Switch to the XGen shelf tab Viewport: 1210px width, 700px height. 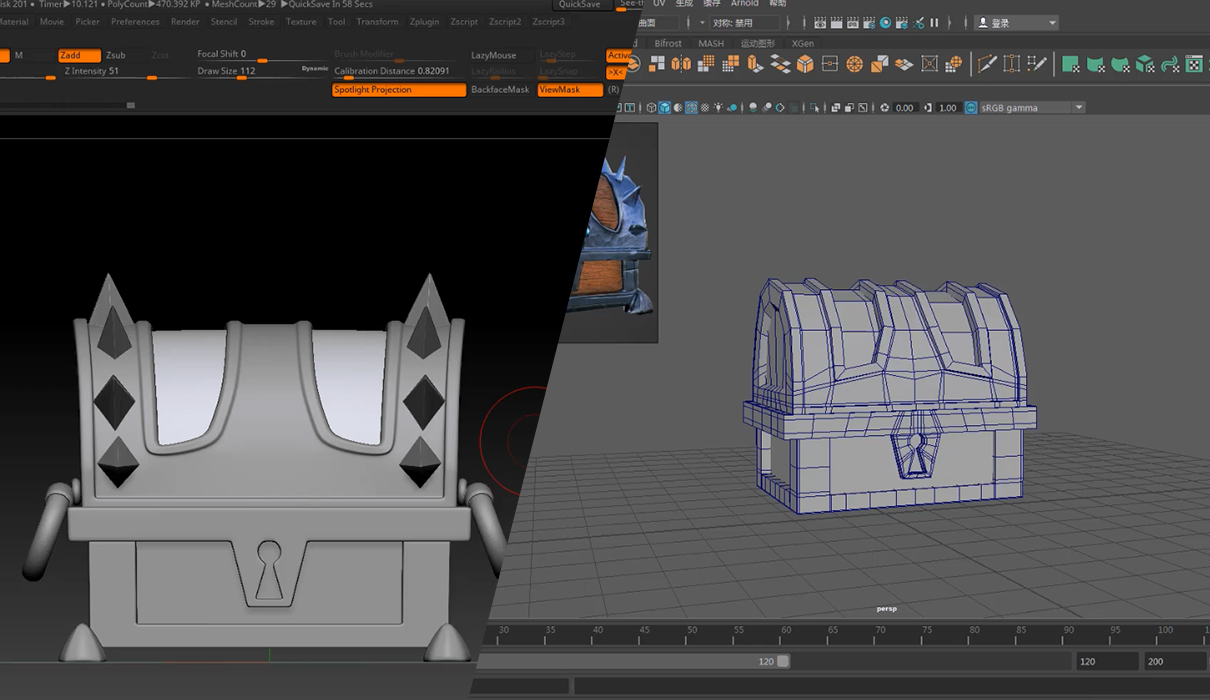coord(802,43)
